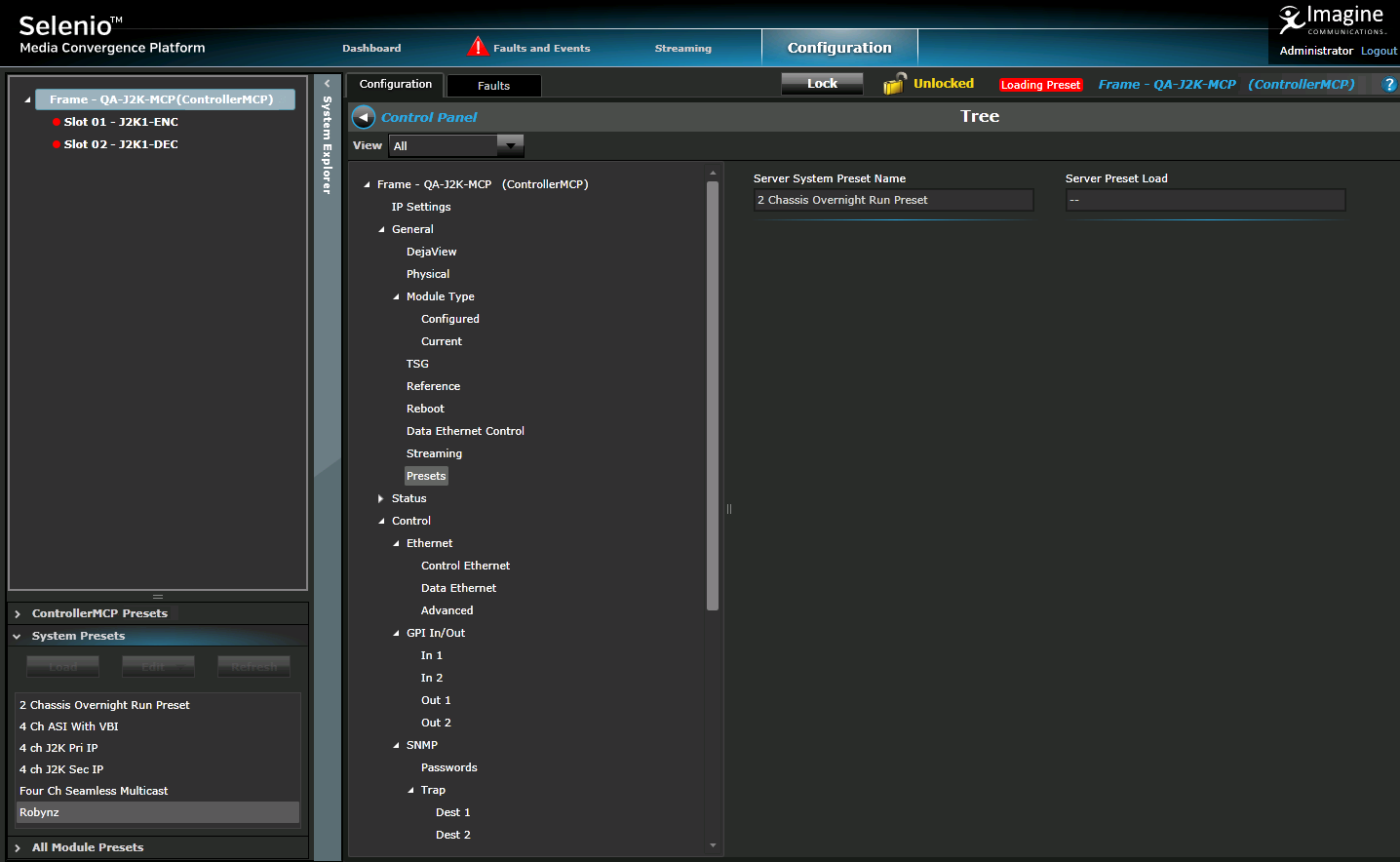Select the Dest 1 trap item

(452, 812)
